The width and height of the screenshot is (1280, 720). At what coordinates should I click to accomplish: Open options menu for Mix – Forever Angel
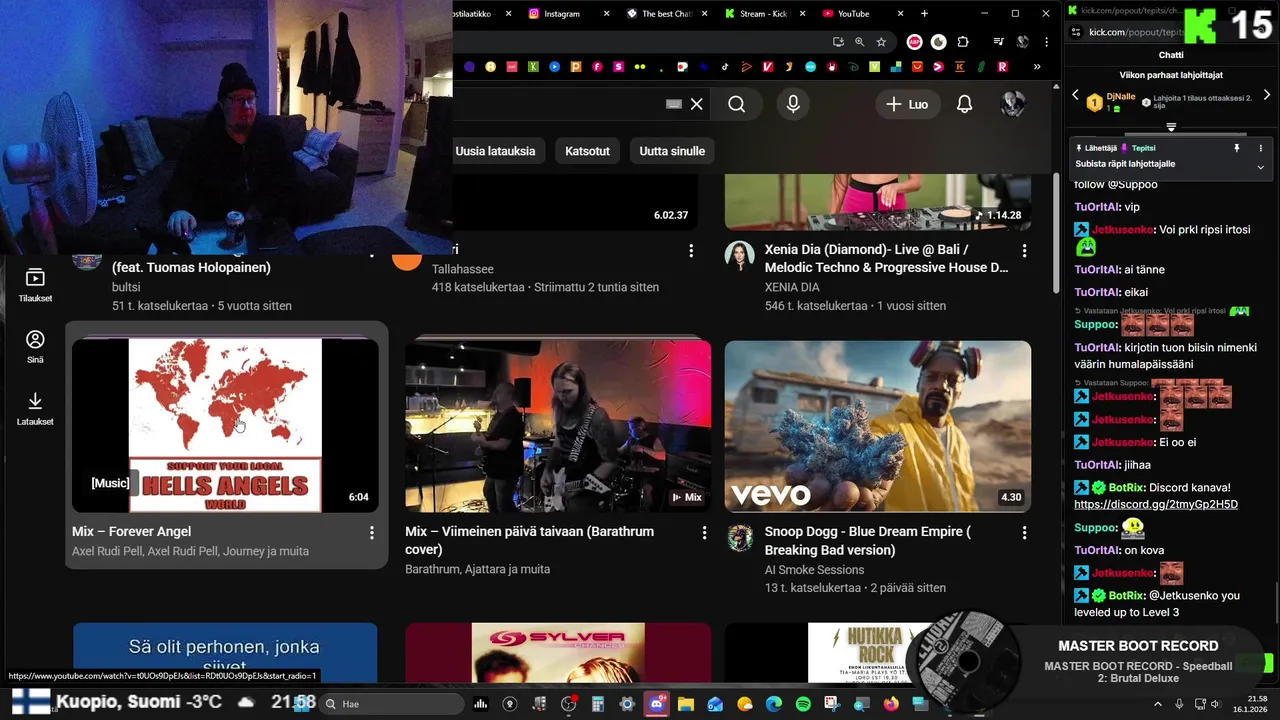[372, 533]
